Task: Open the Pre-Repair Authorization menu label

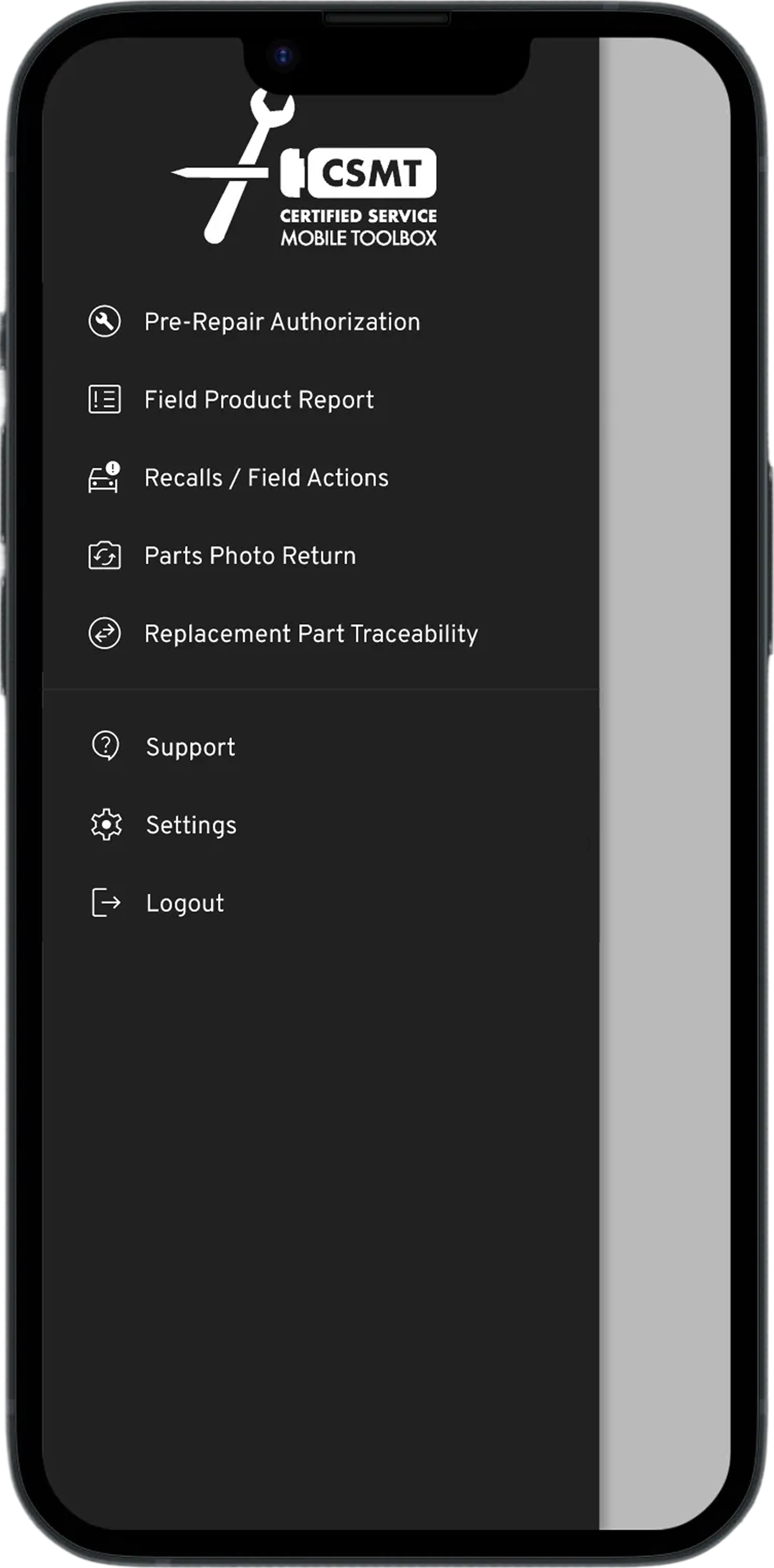Action: 282,322
